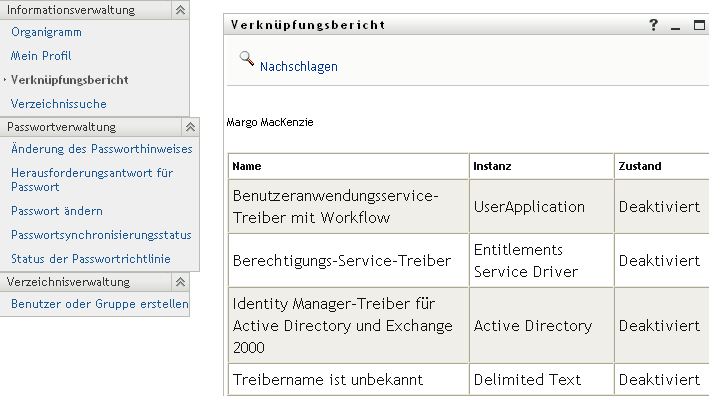
Task: Click the magnifying glass lookup icon
Action: click(246, 58)
